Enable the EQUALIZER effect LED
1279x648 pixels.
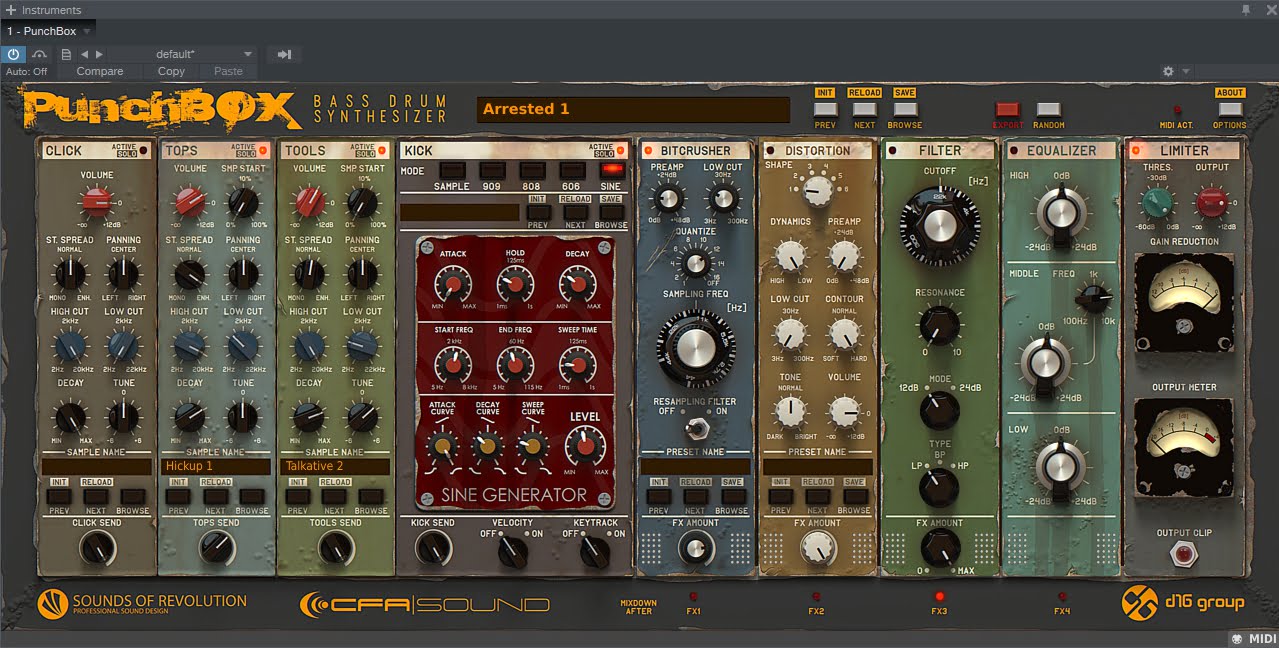point(1014,151)
